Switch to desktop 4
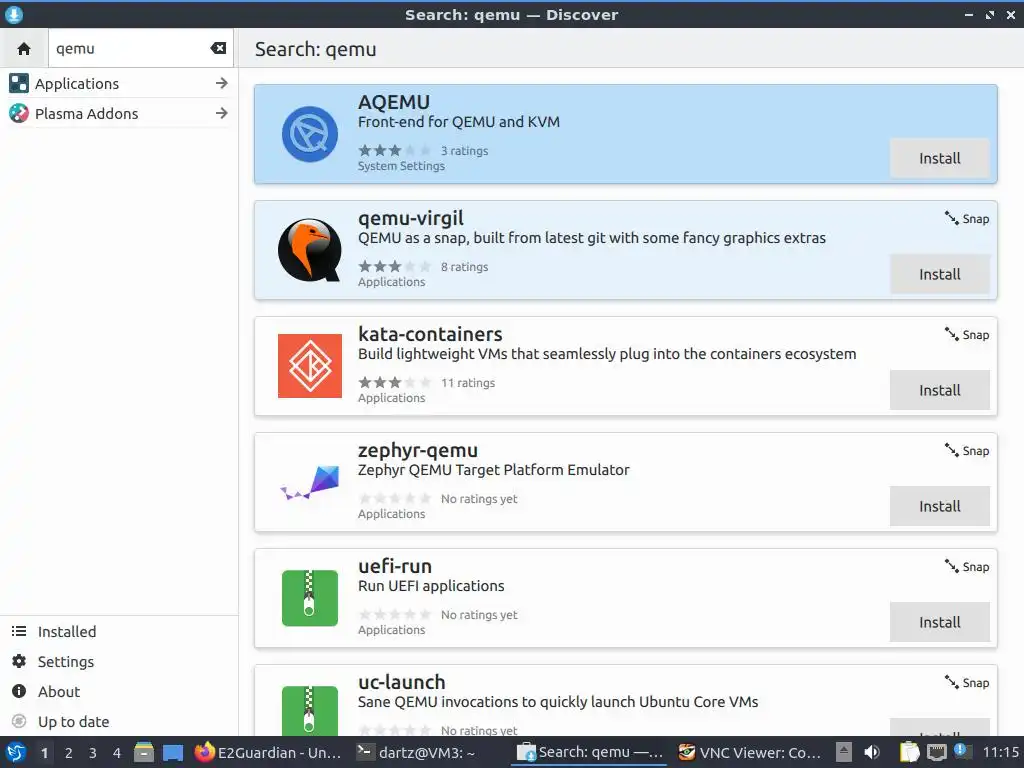This screenshot has width=1024, height=768. click(x=117, y=753)
